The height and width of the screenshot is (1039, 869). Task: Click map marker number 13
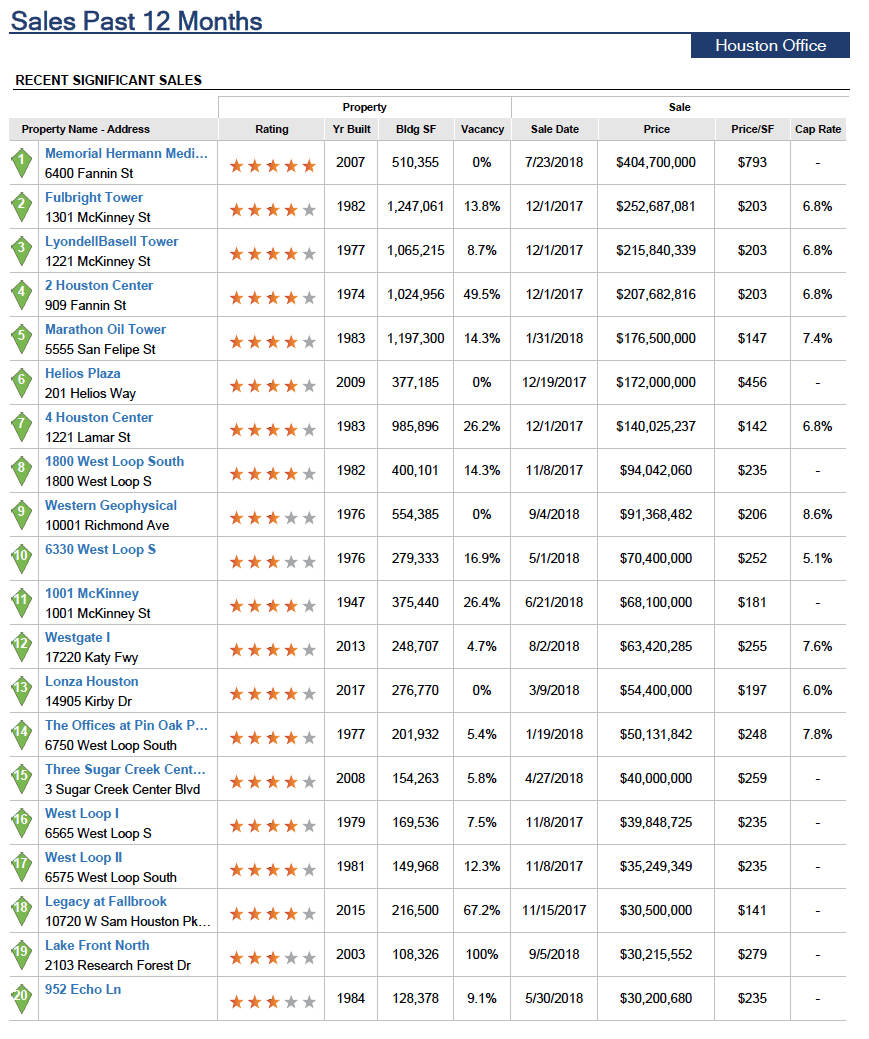[22, 691]
